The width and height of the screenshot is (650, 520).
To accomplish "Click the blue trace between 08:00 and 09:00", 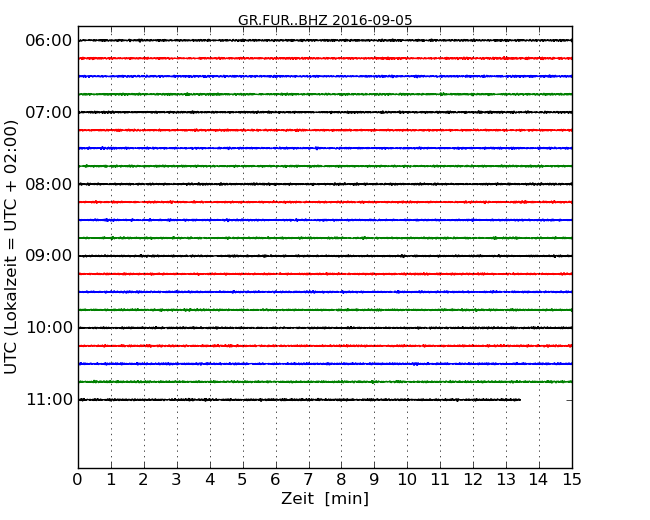I will point(325,220).
